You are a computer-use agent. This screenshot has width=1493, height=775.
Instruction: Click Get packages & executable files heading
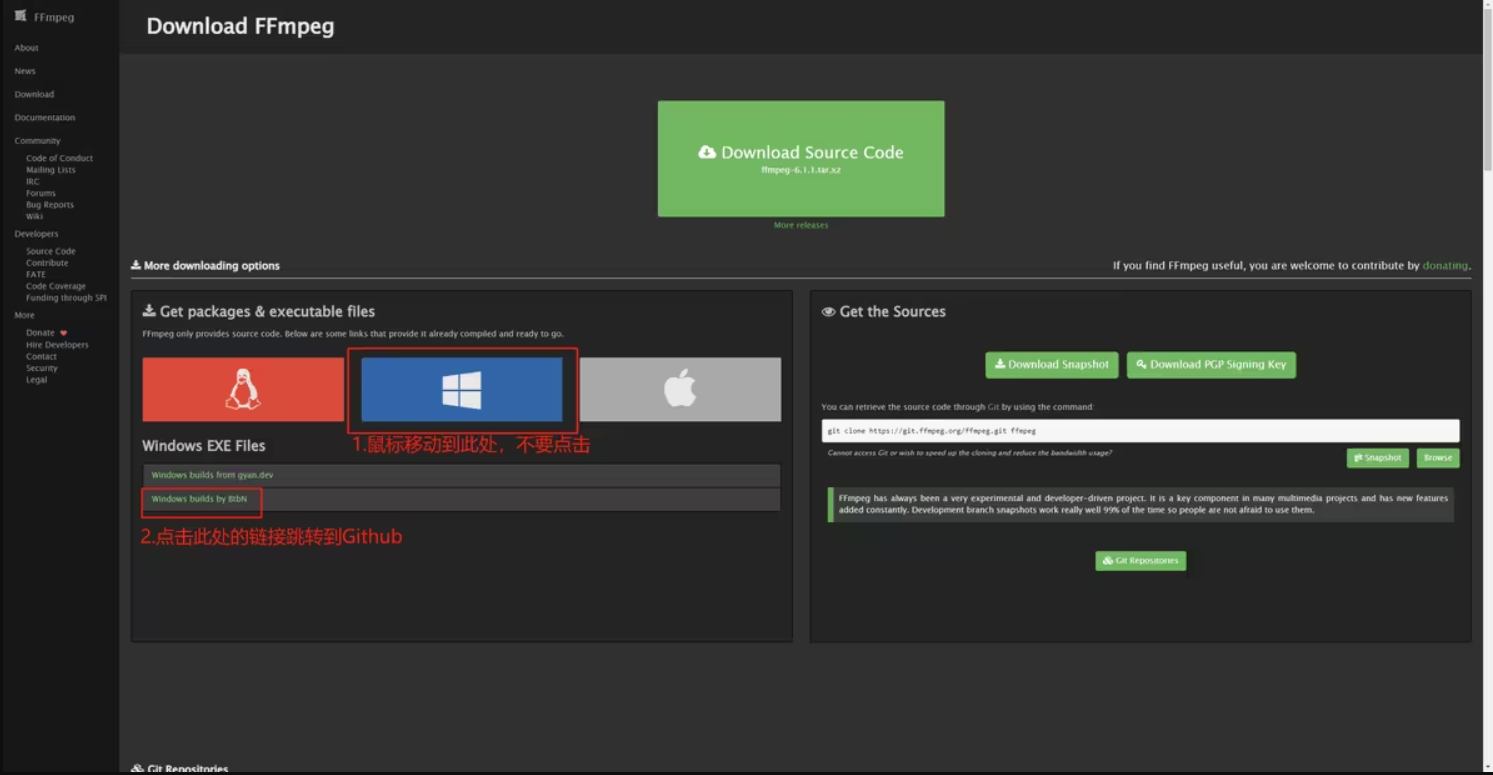(259, 312)
